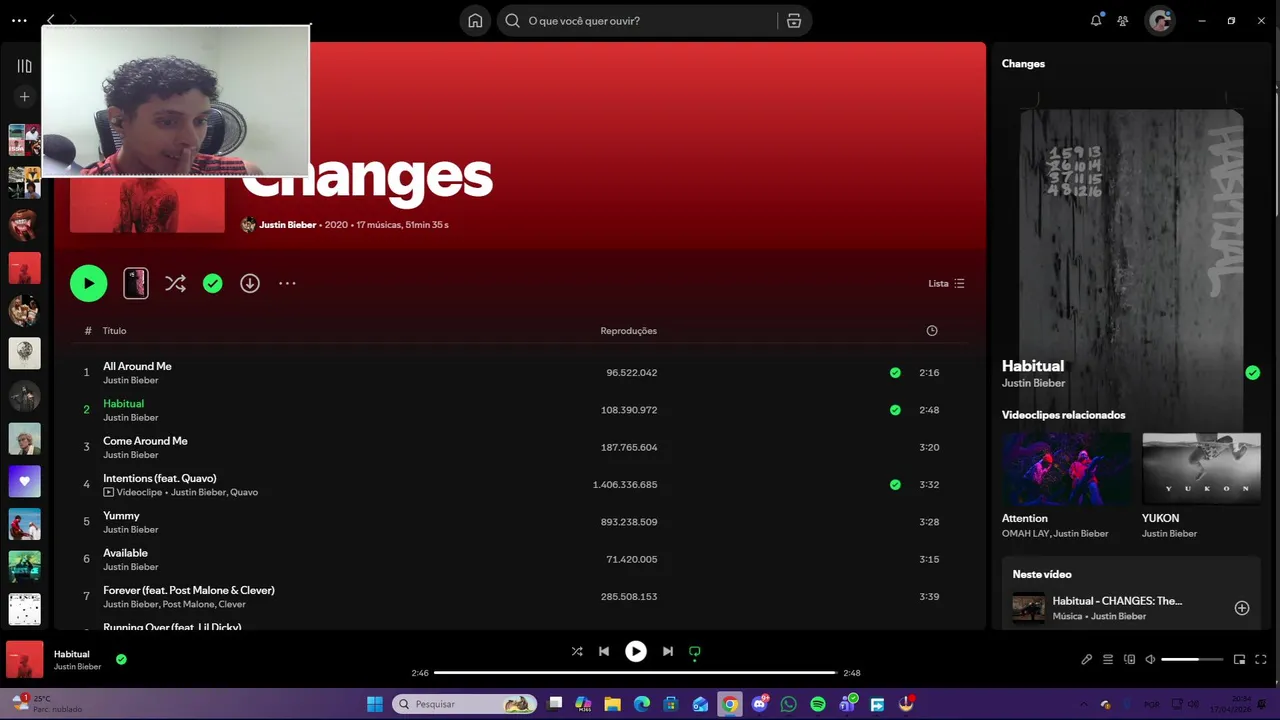This screenshot has width=1280, height=720.
Task: Open the Lista view dropdown
Action: click(x=946, y=283)
